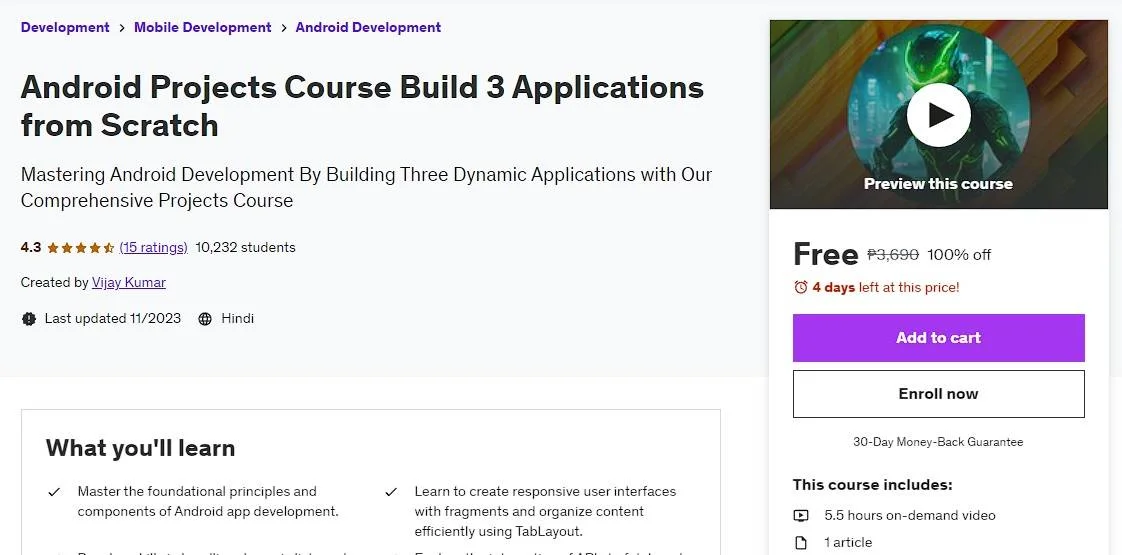
Task: Click the star rating icons
Action: tap(80, 248)
